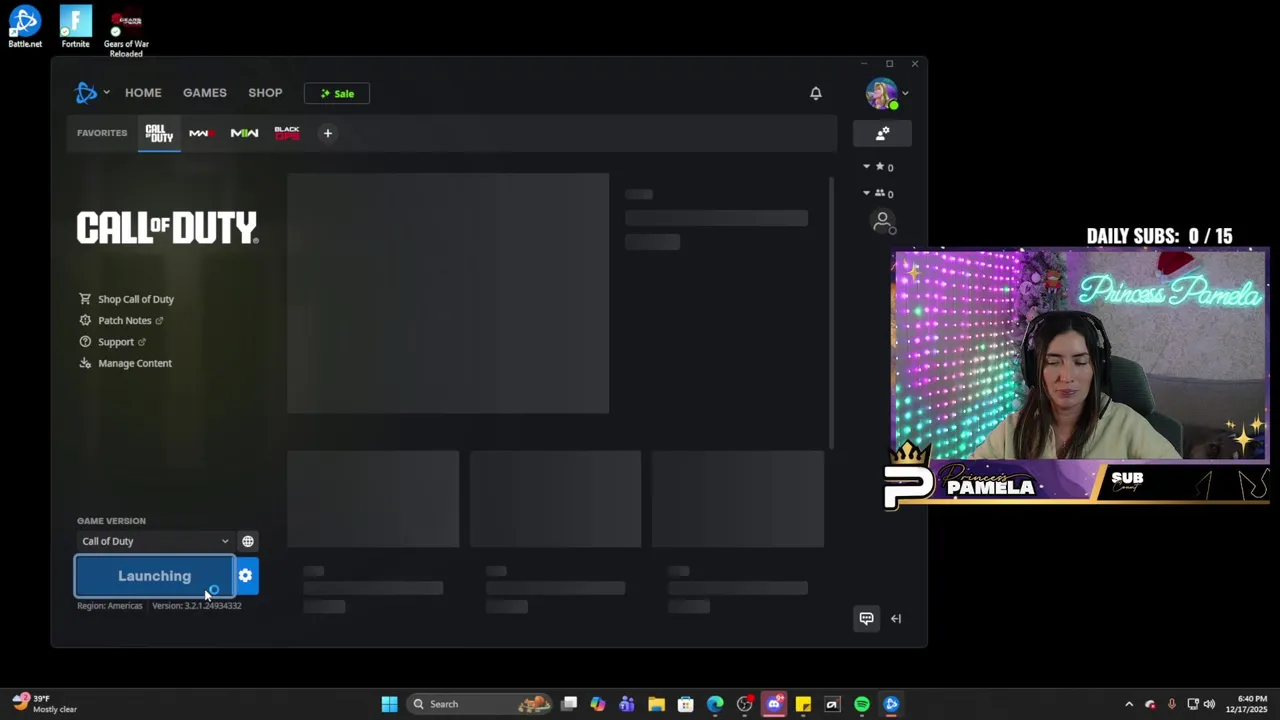Open Microsoft Teams on the taskbar
This screenshot has height=720, width=1280.
coord(627,704)
